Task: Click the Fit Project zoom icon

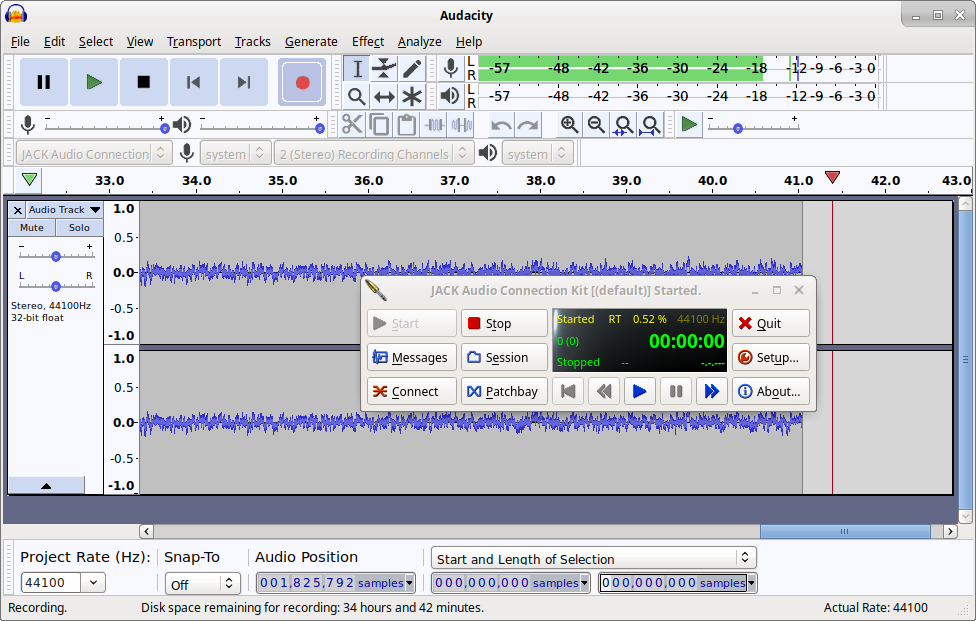Action: (x=651, y=125)
